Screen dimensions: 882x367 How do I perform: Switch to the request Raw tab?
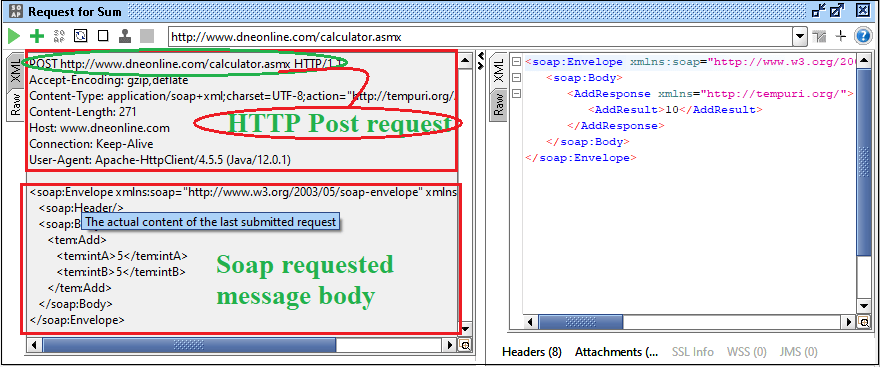tap(16, 105)
